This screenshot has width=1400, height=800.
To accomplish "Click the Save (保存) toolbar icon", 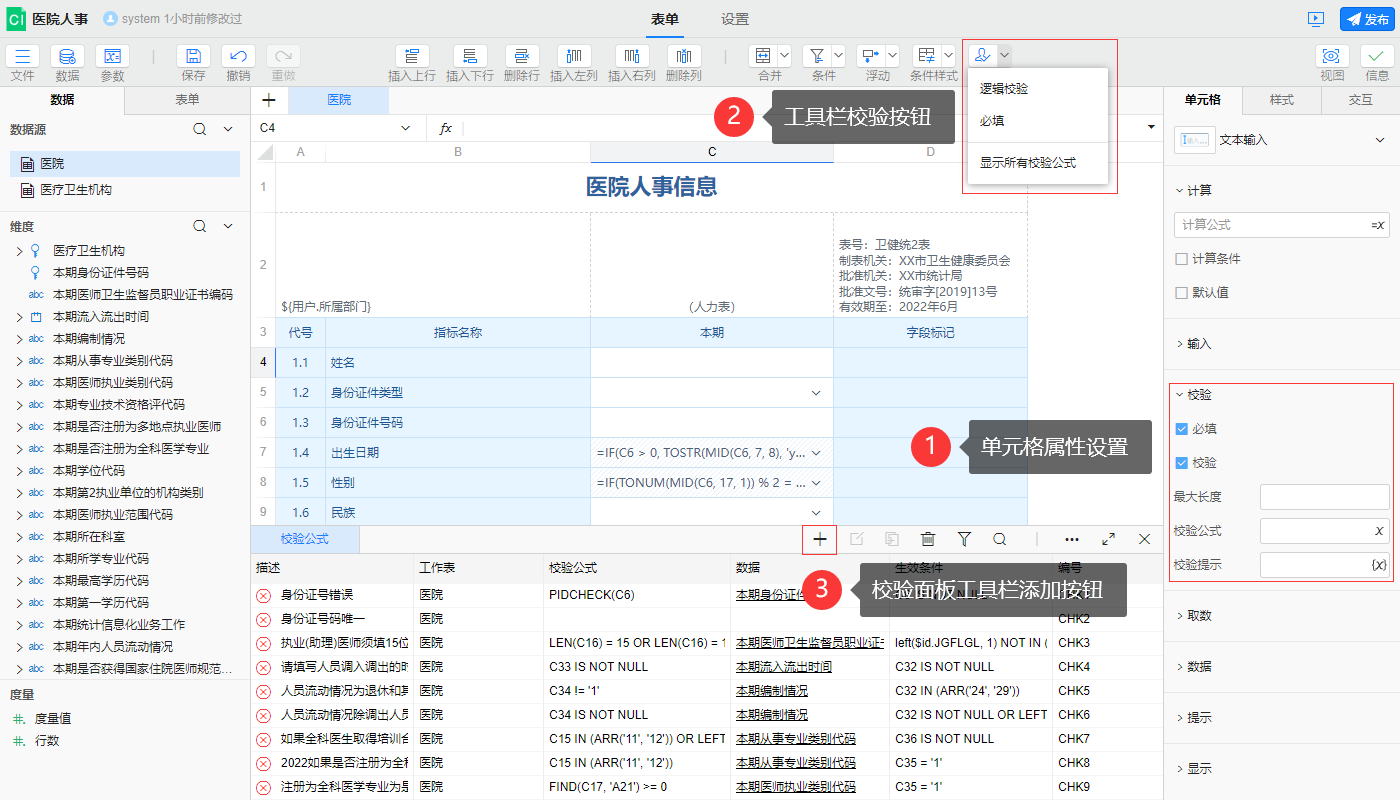I will tap(193, 57).
